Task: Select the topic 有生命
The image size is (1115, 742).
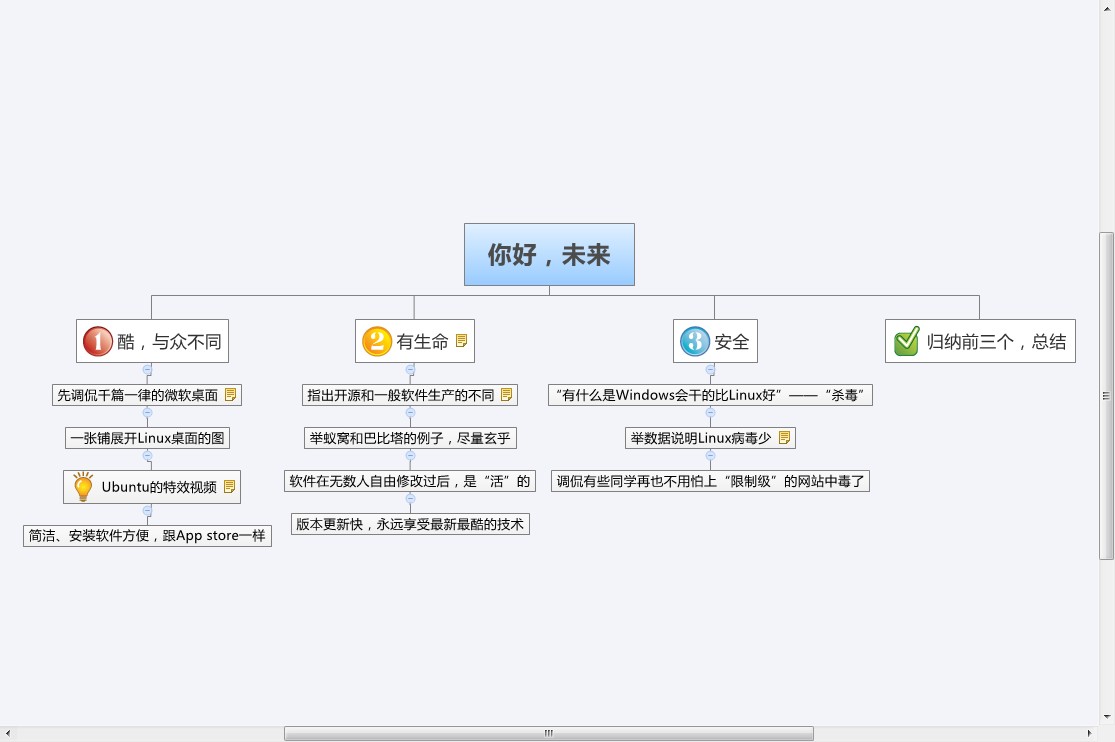Action: [415, 341]
